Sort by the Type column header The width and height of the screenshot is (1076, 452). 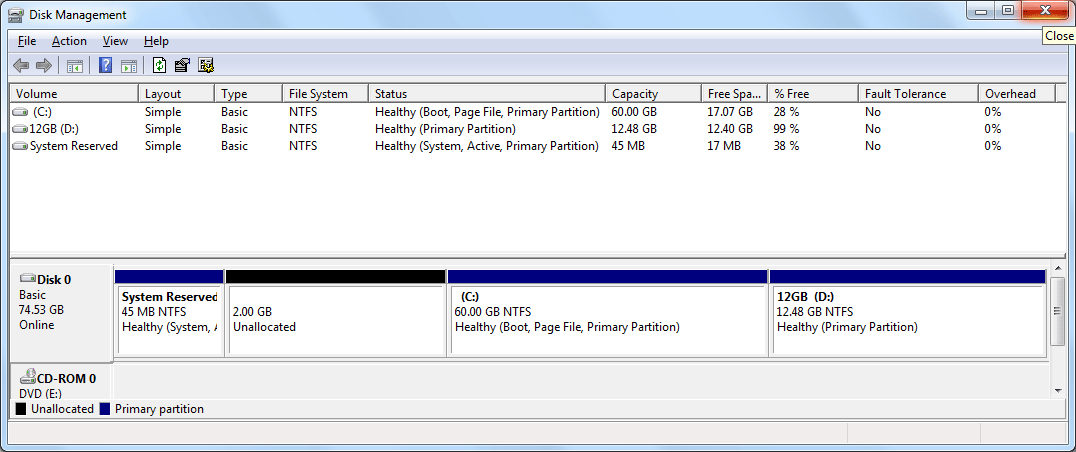tap(248, 94)
